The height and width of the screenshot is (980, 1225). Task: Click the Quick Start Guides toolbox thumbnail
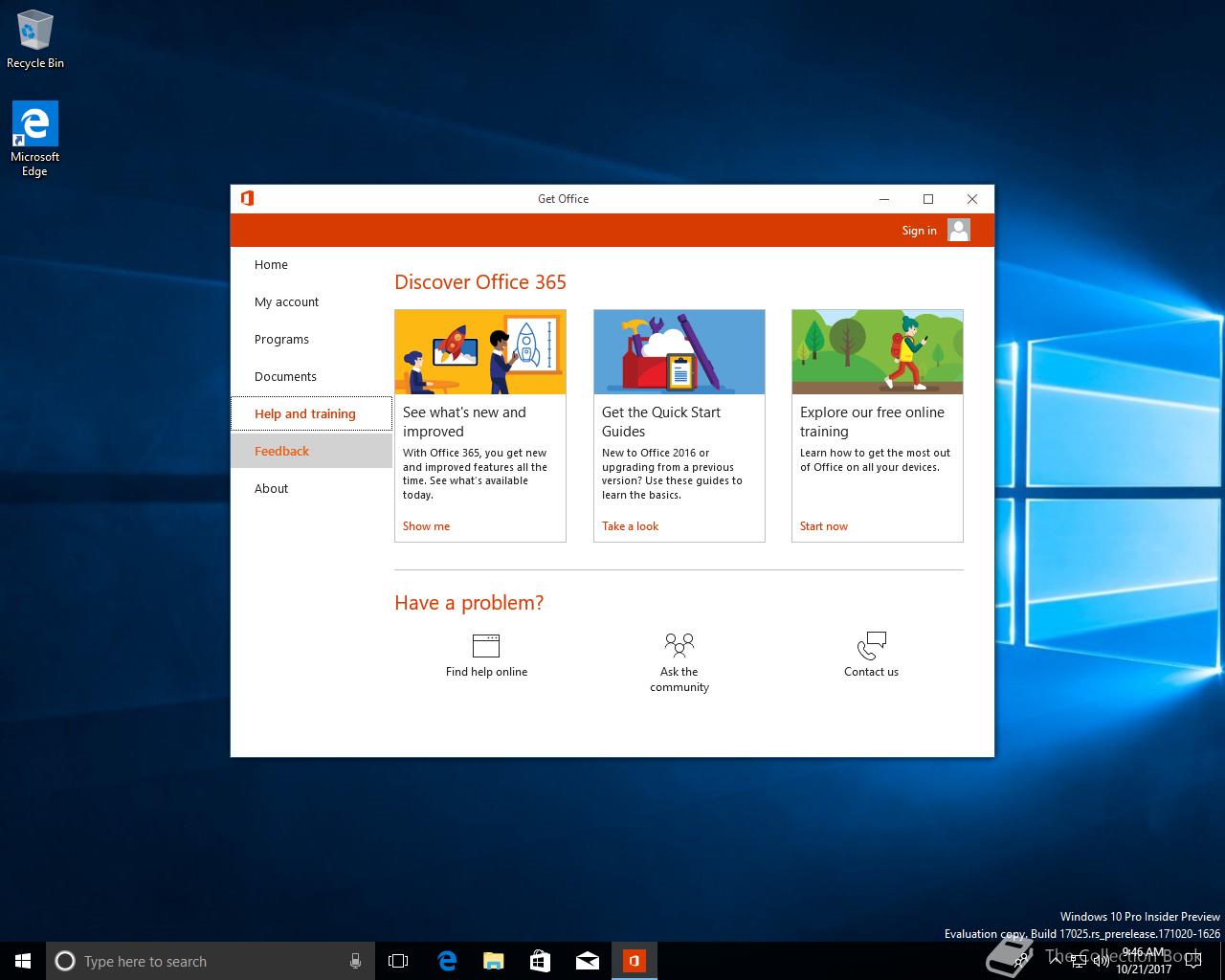[x=679, y=352]
